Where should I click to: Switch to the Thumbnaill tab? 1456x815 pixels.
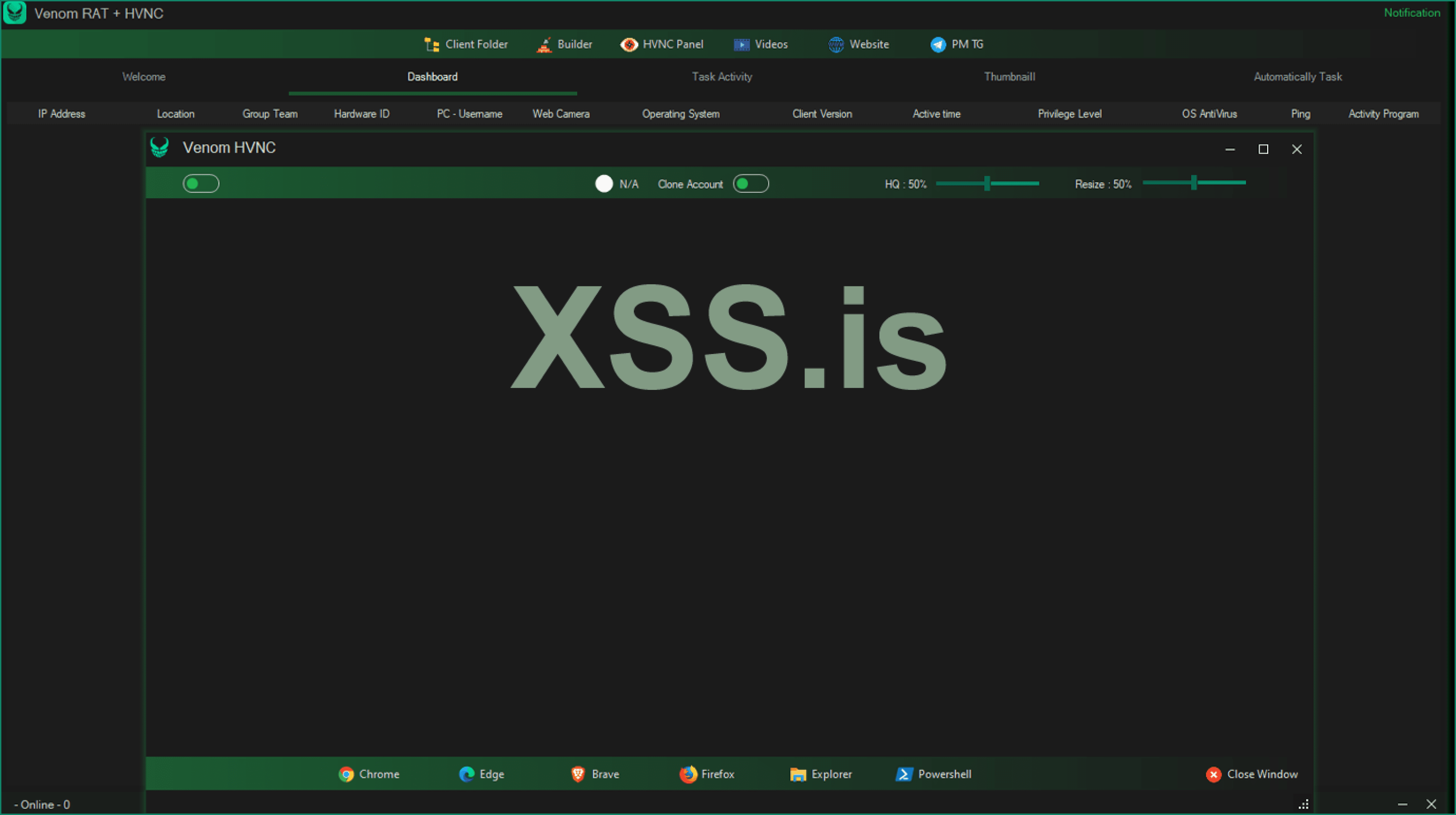[1009, 77]
